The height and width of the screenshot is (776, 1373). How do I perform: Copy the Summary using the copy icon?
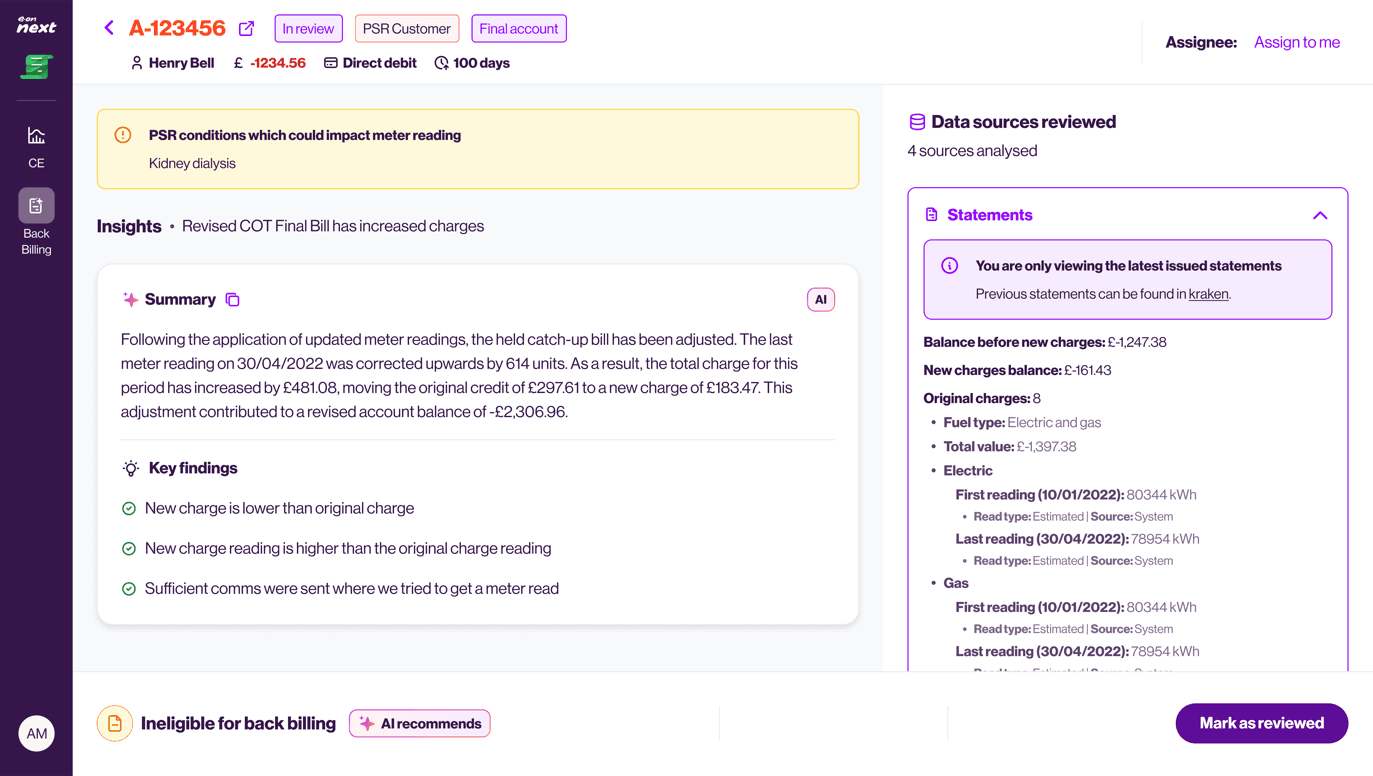coord(232,299)
